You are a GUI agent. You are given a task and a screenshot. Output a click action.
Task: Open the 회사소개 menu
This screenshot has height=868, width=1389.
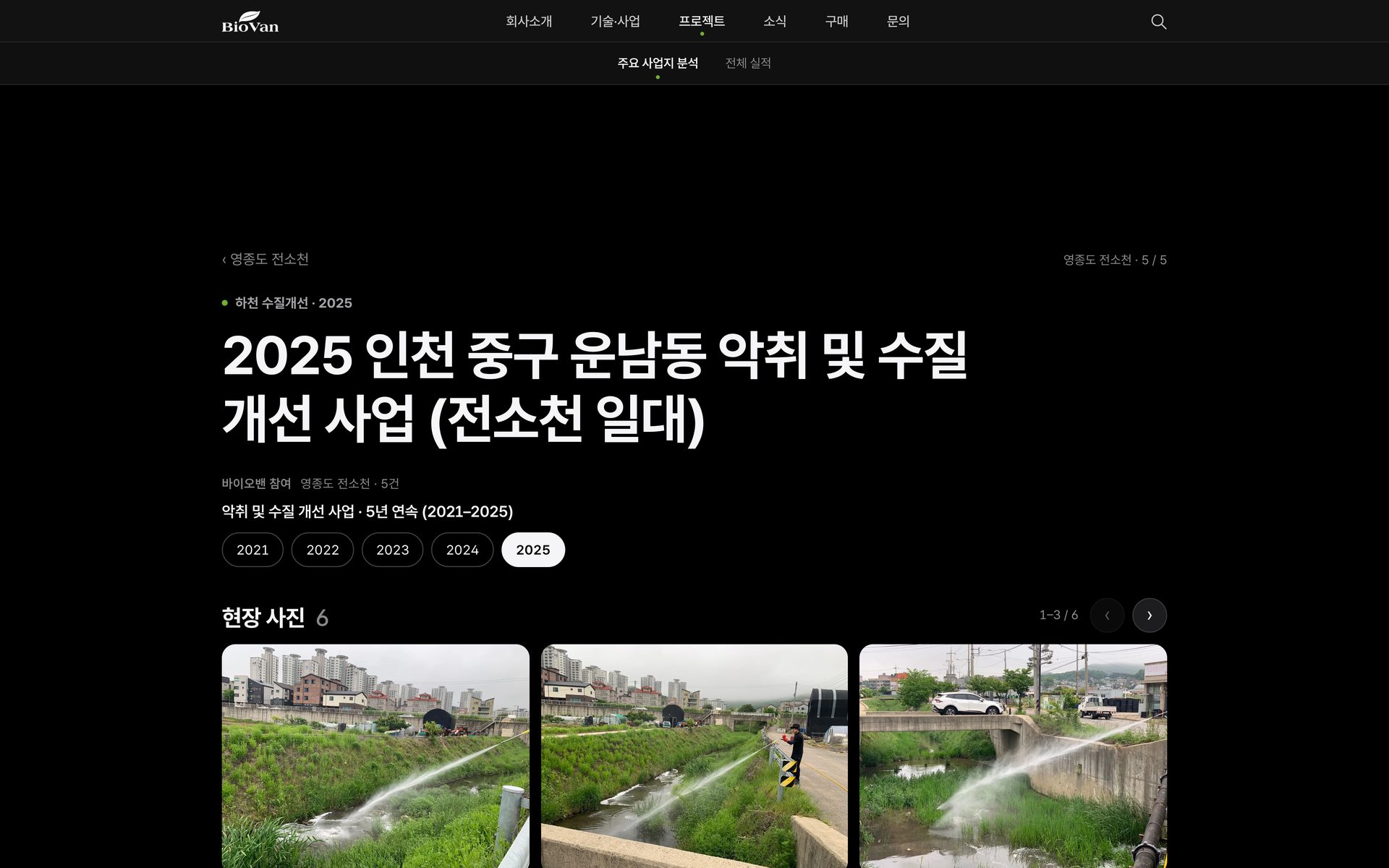(529, 21)
